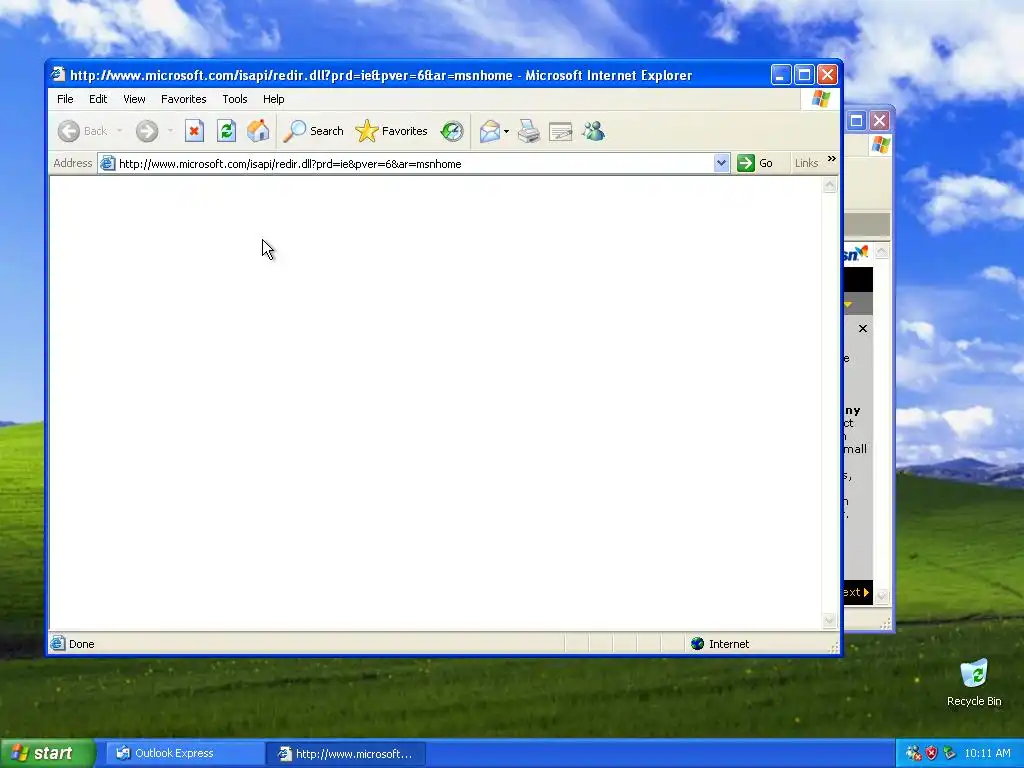This screenshot has width=1024, height=768.
Task: Open the Mail envelope icon
Action: coord(489,131)
